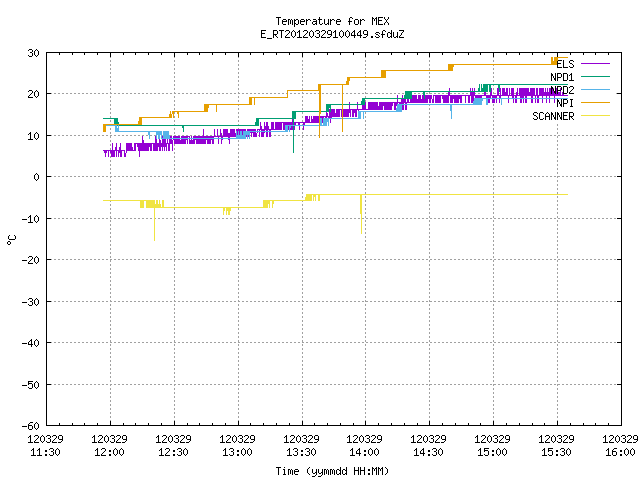Viewport: 640px width, 480px height.
Task: Click the y-axis value -20
Action: point(31,260)
